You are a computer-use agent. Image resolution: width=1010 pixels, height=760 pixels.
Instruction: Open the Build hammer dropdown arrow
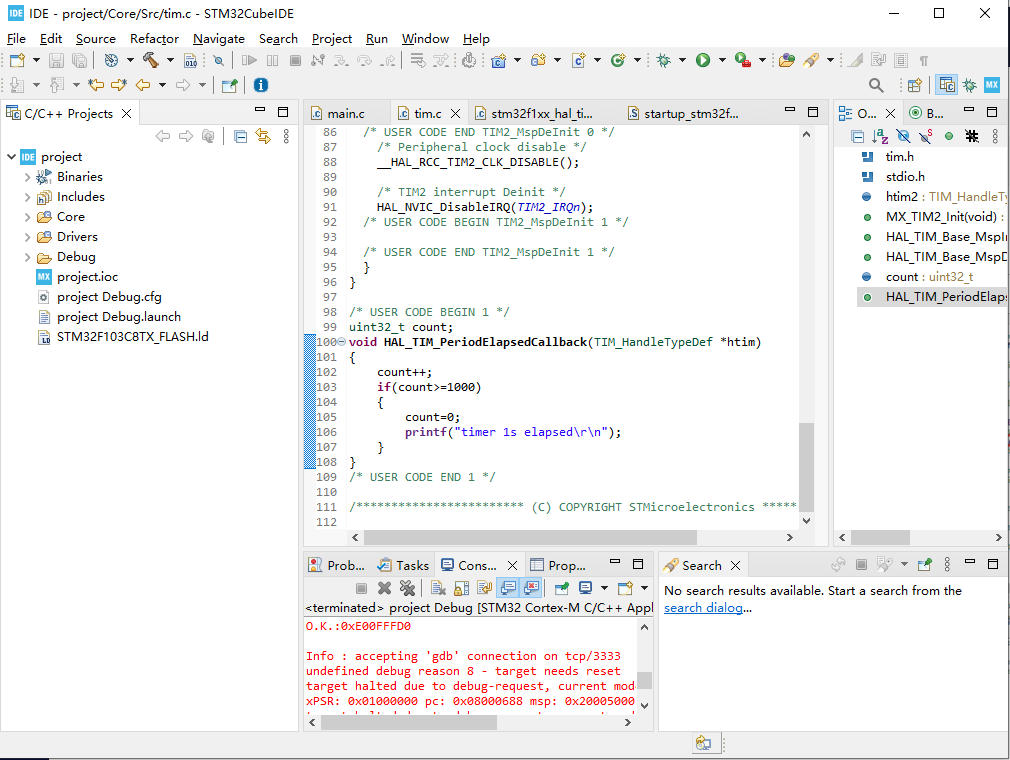pyautogui.click(x=170, y=61)
